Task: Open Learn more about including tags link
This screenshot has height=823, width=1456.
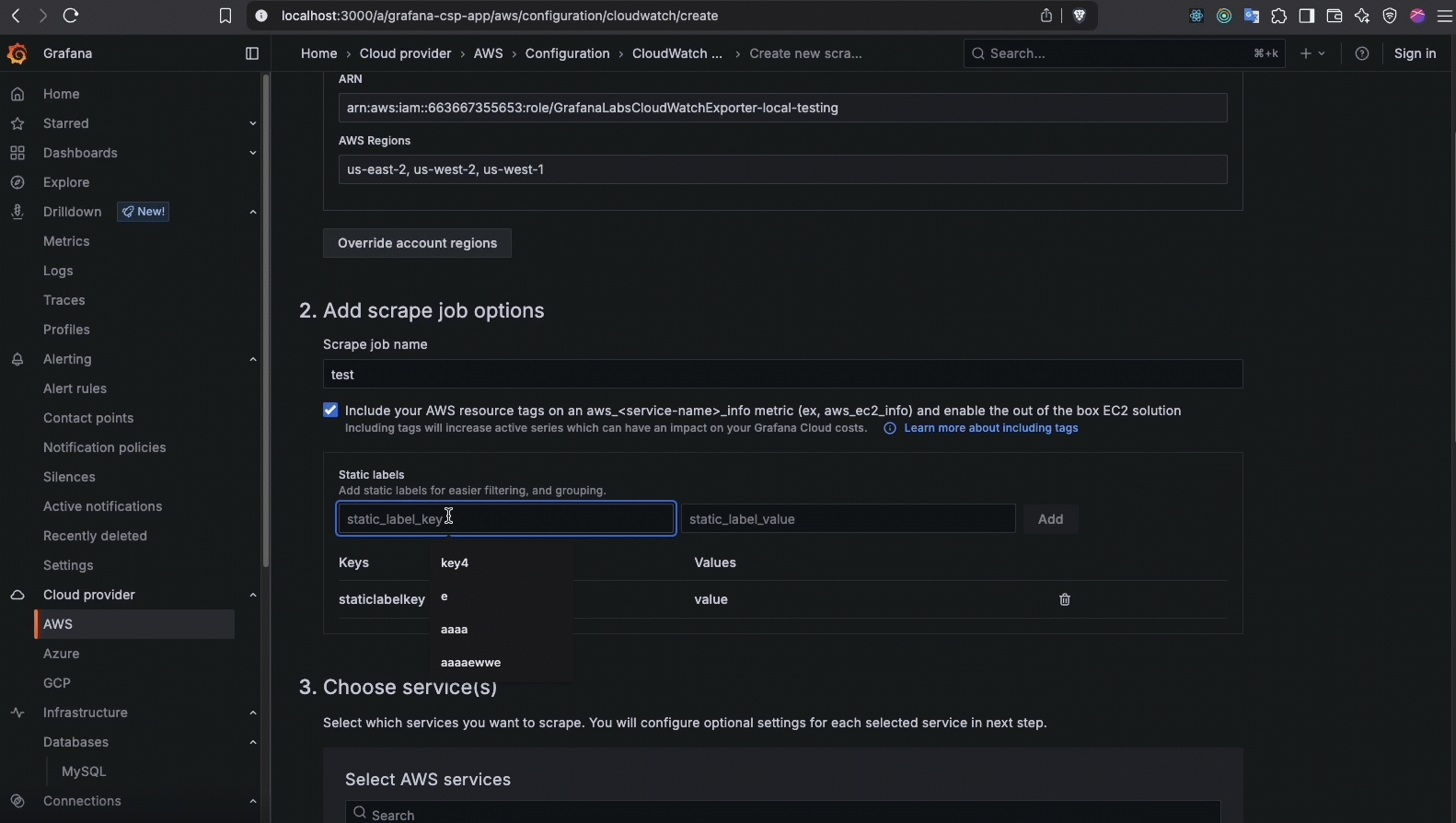Action: [990, 428]
